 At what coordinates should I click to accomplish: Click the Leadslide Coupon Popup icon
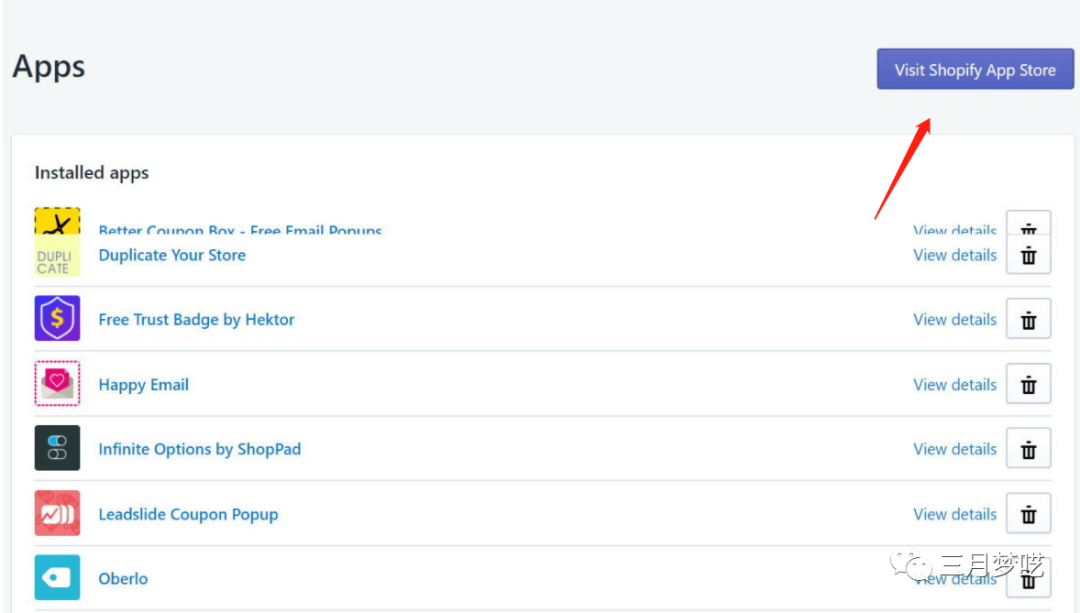pos(57,514)
